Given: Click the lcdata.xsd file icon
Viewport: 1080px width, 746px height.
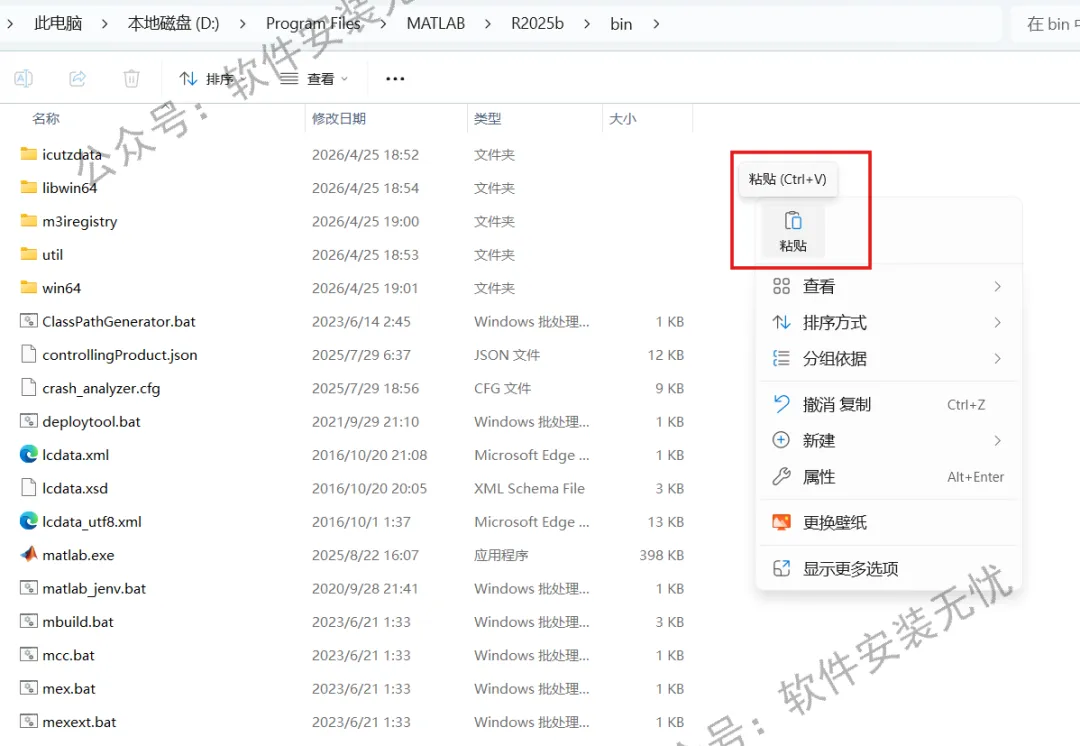Looking at the screenshot, I should (28, 488).
